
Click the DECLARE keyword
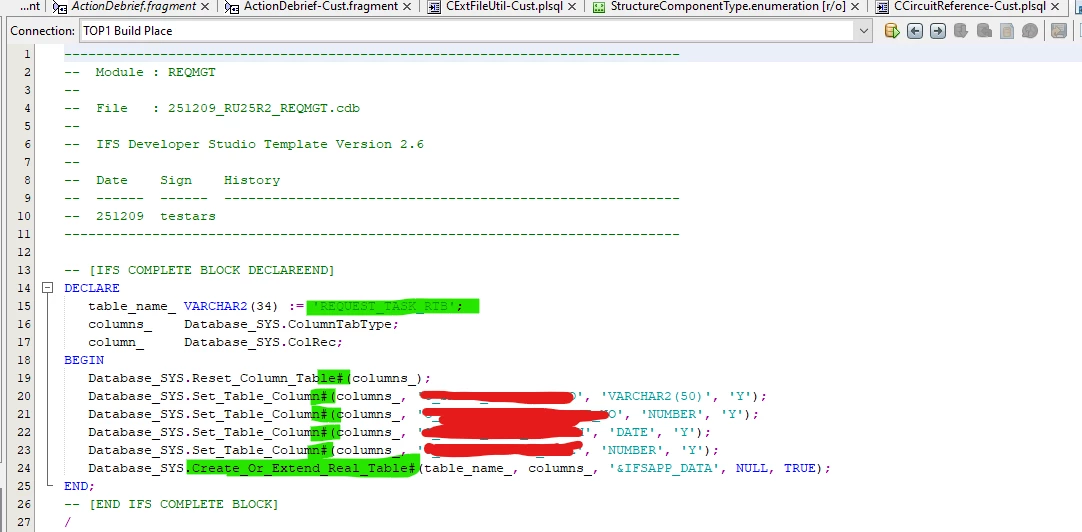92,288
